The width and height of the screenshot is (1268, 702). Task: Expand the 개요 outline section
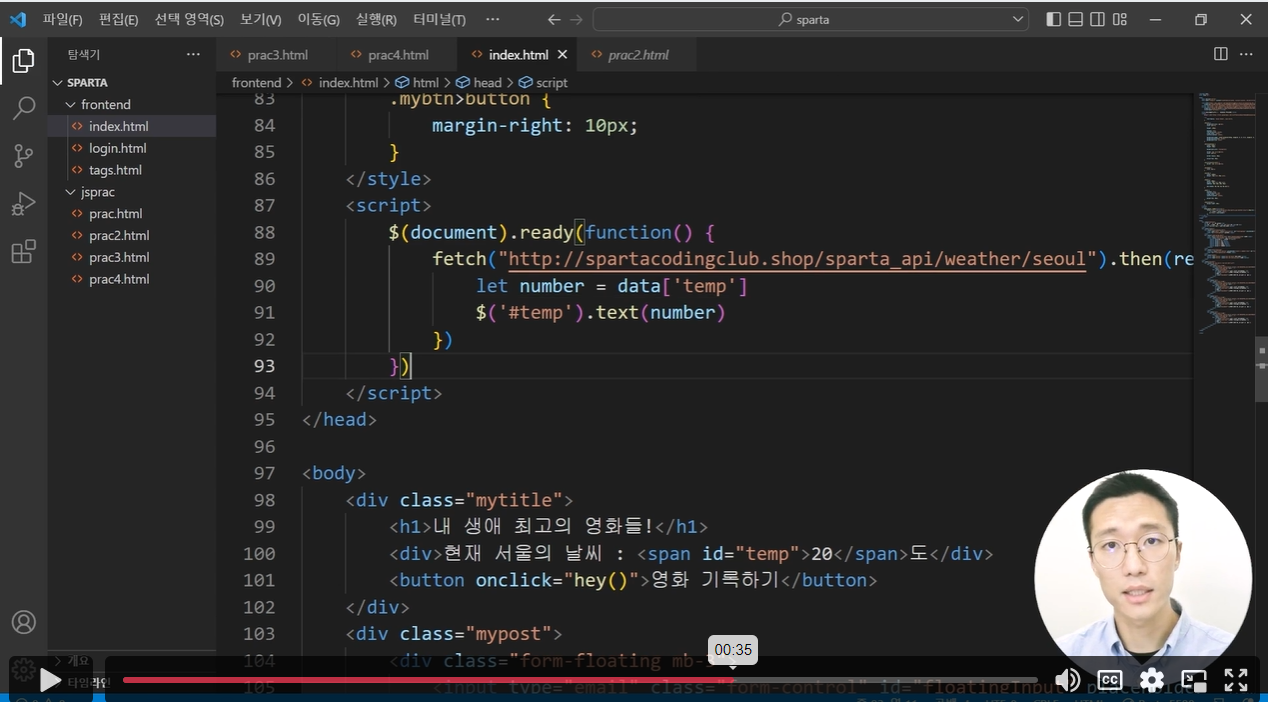pyautogui.click(x=72, y=660)
